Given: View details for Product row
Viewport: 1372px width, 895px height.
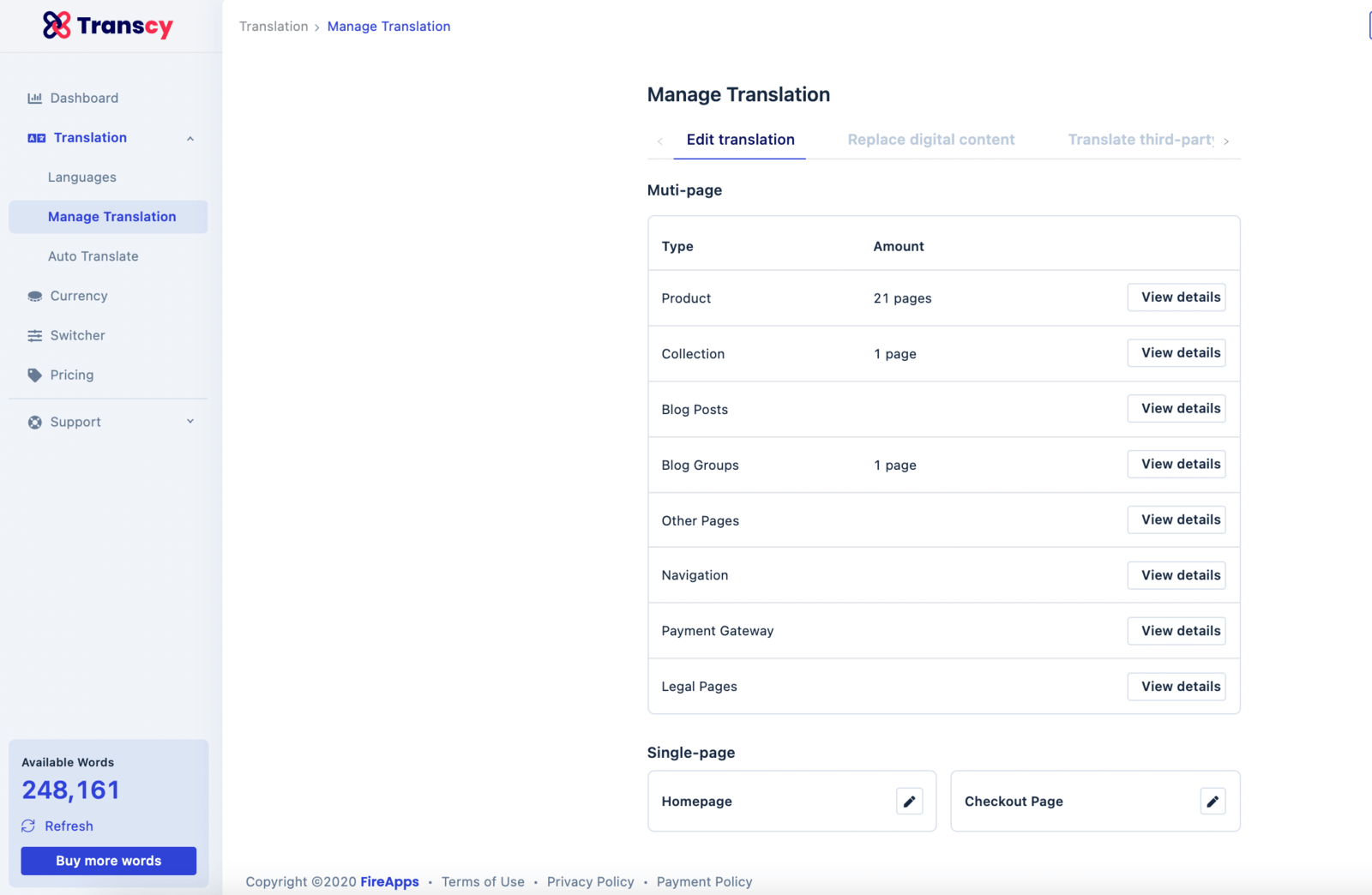Looking at the screenshot, I should (1176, 297).
